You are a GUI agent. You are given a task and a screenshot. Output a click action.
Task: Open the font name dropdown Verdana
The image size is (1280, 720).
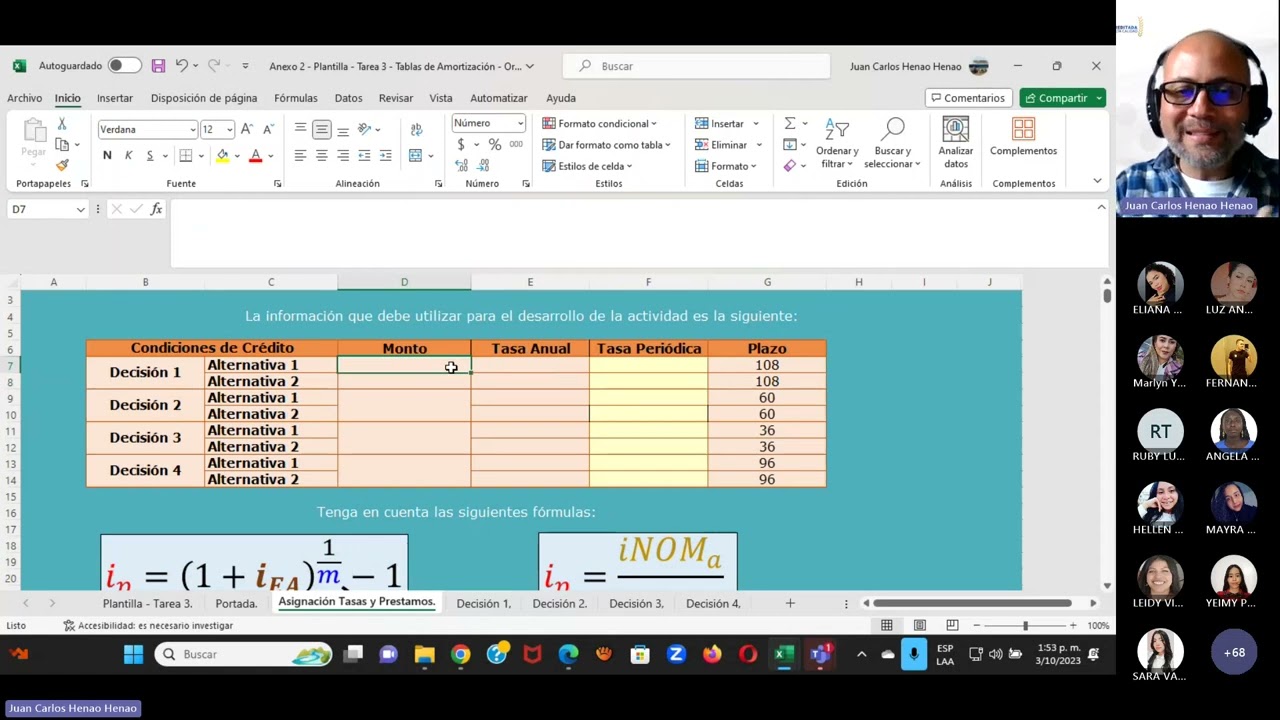[192, 130]
